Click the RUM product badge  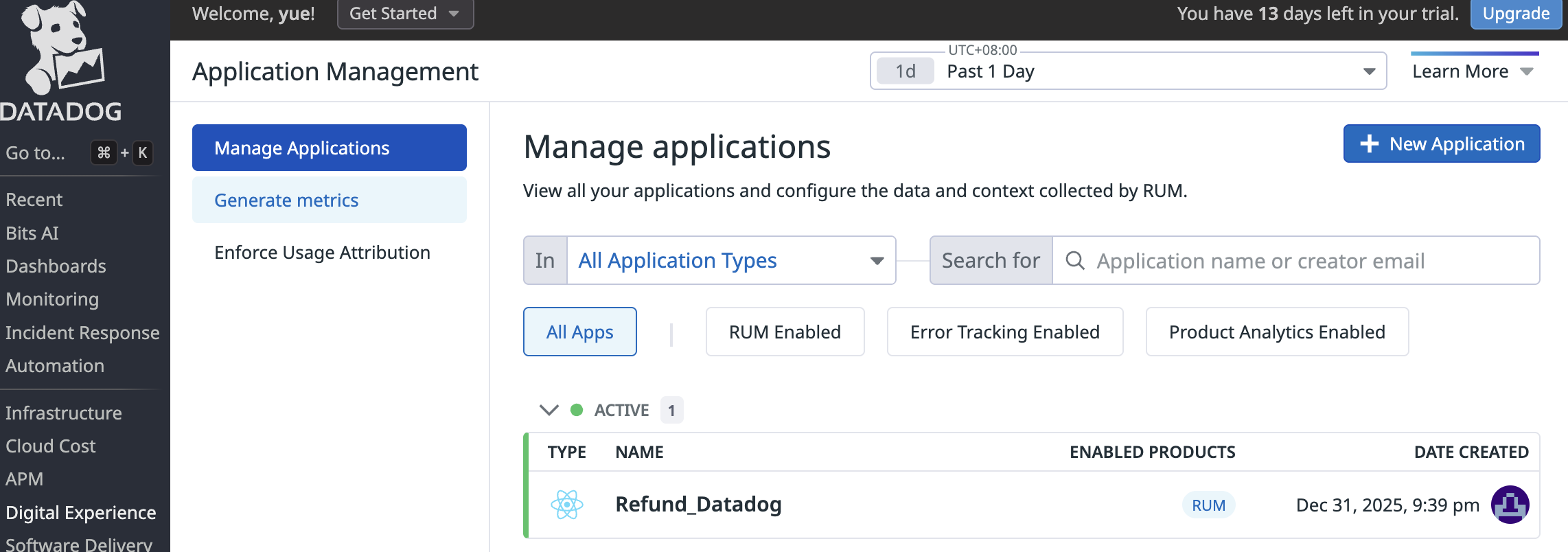coord(1208,505)
